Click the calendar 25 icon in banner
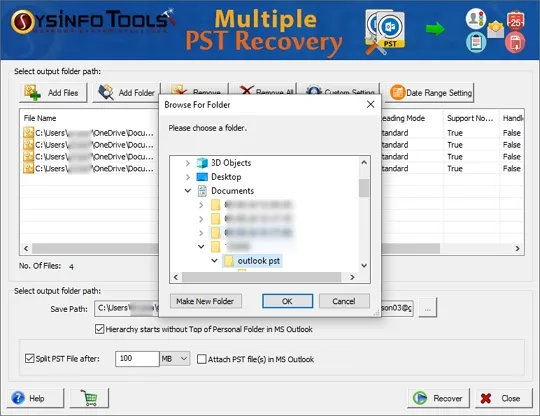This screenshot has width=540, height=416. click(x=516, y=20)
